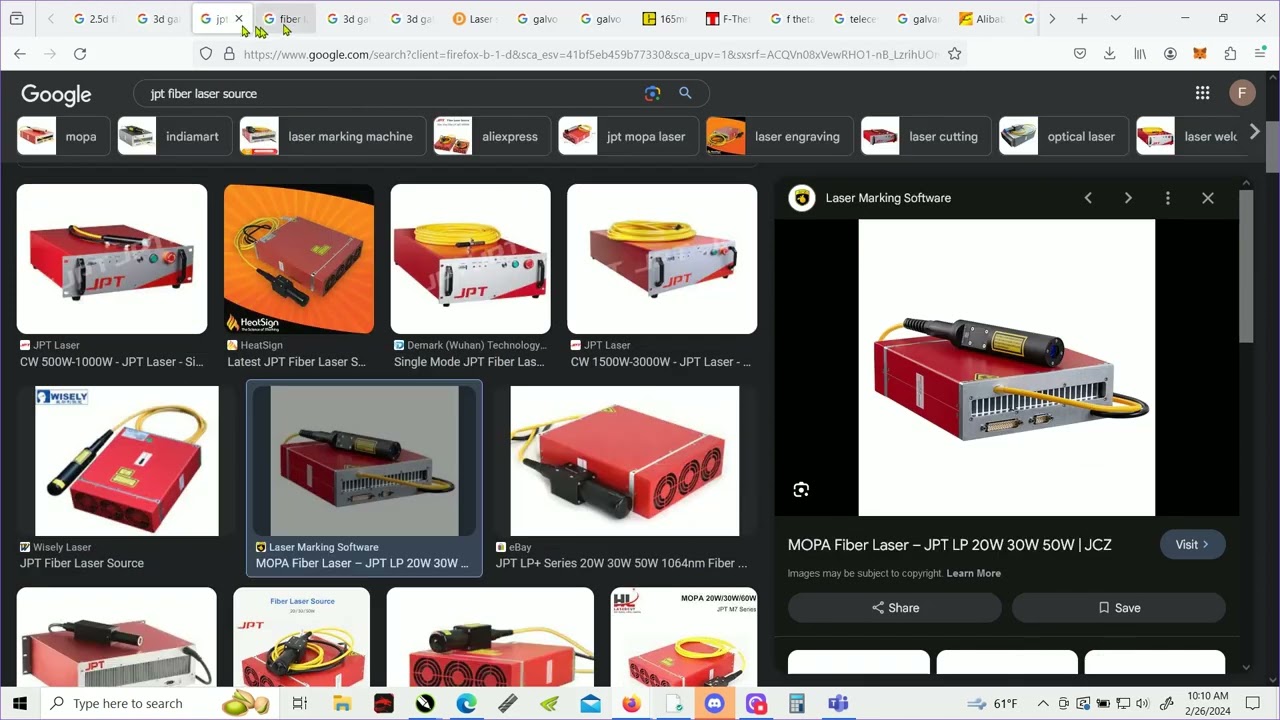Image resolution: width=1280 pixels, height=720 pixels.
Task: Open Extensions puzzle-piece icon
Action: (x=1230, y=54)
